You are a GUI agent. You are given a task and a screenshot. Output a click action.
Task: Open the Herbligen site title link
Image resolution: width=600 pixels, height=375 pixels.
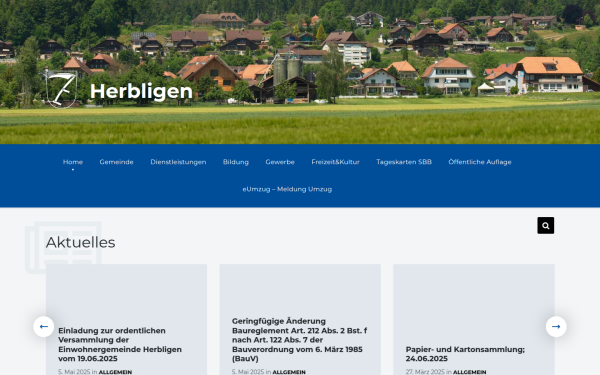click(141, 91)
